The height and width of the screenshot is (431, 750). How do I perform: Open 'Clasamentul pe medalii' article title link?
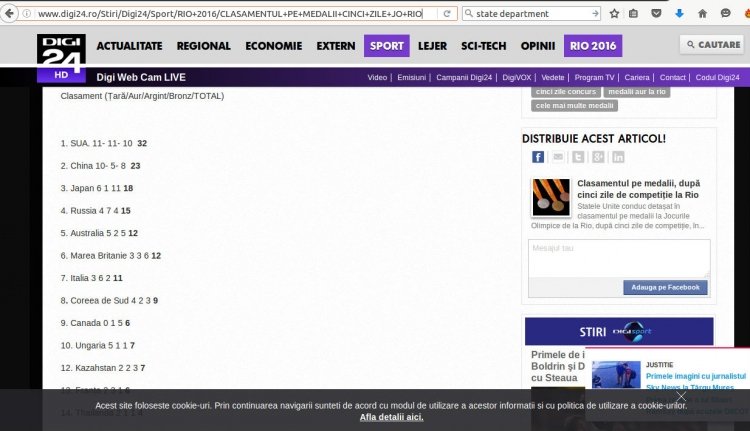(x=638, y=189)
